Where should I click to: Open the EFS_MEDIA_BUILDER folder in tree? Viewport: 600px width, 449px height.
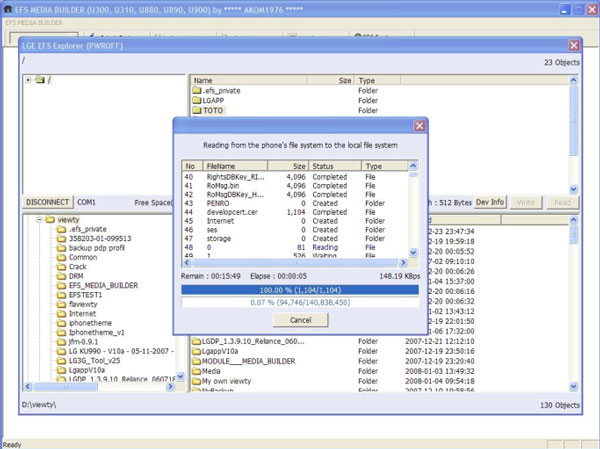click(x=101, y=285)
